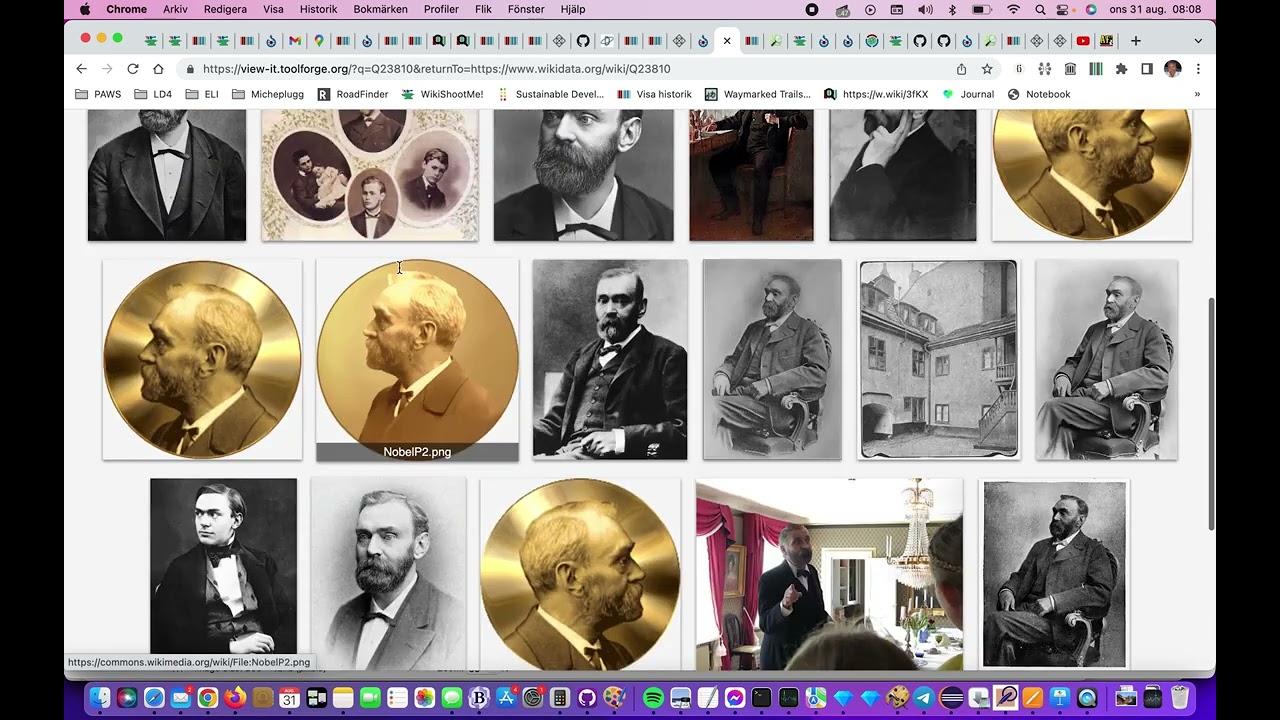Reload the View it! page
The image size is (1280, 720).
click(133, 69)
